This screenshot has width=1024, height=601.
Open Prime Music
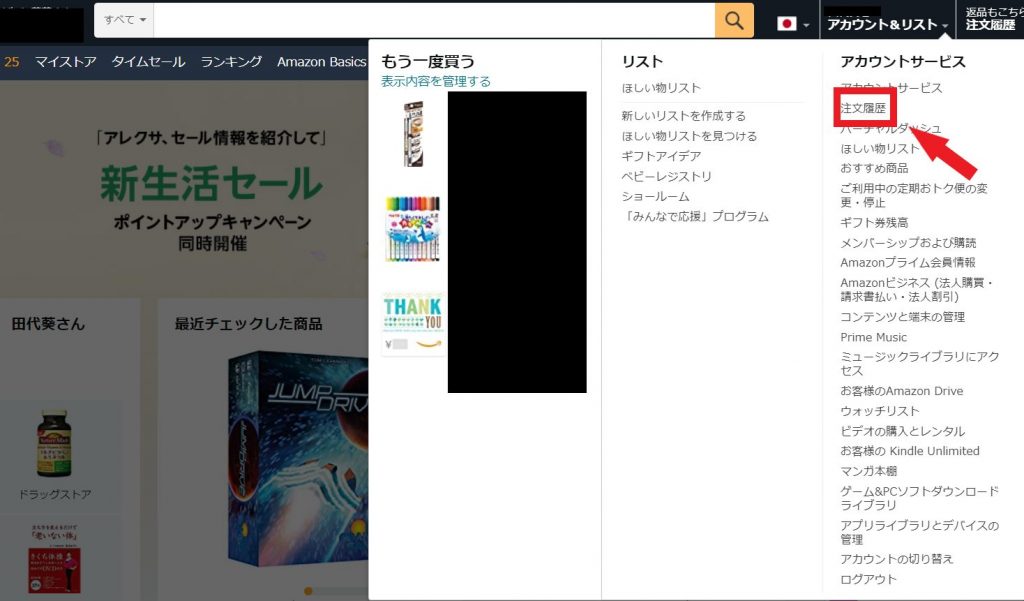[x=873, y=337]
